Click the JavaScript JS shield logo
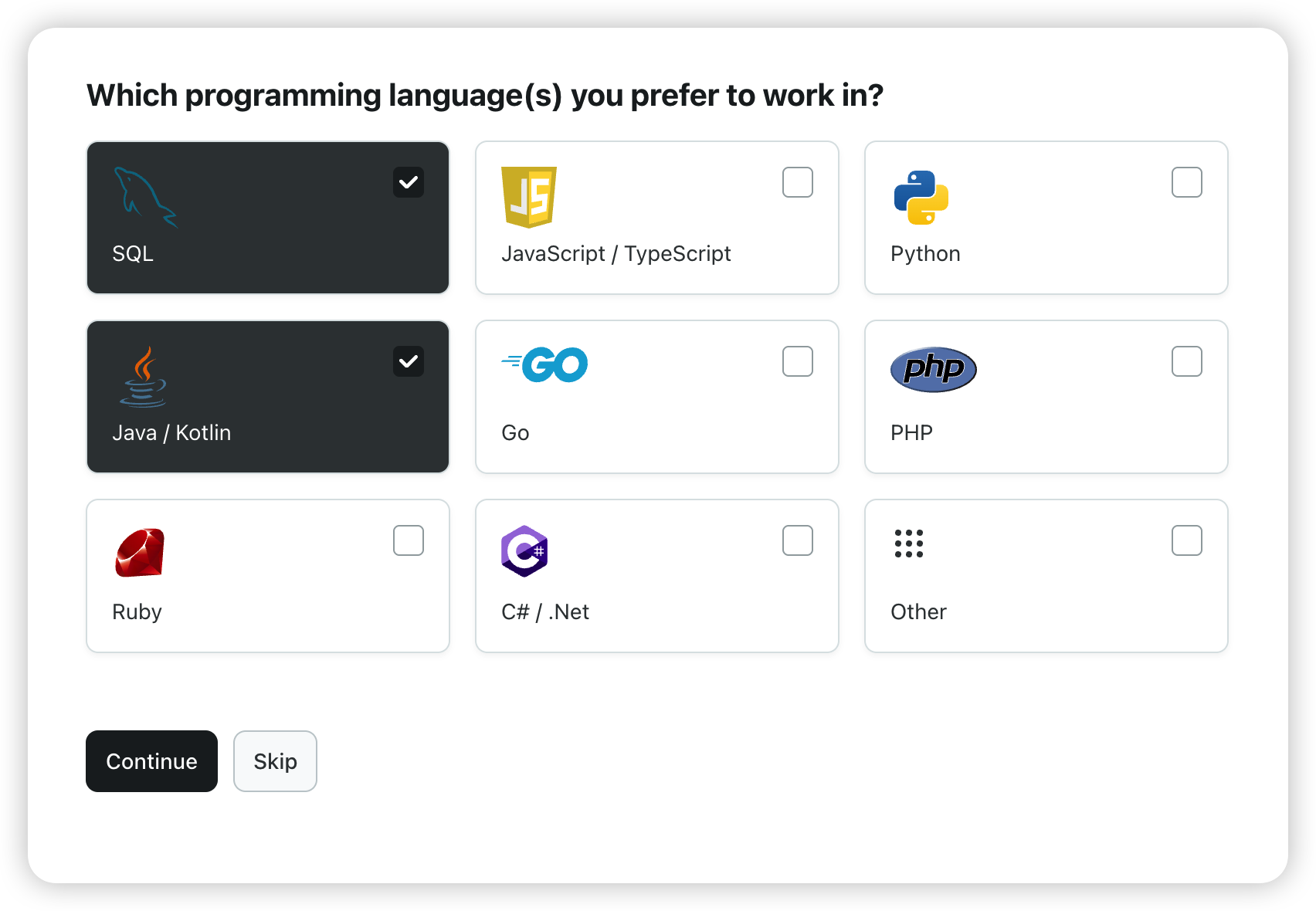1316x911 pixels. (529, 198)
